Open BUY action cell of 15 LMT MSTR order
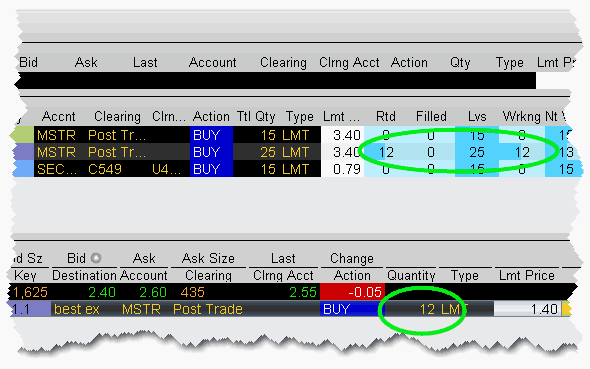Image resolution: width=590 pixels, height=369 pixels. (211, 135)
